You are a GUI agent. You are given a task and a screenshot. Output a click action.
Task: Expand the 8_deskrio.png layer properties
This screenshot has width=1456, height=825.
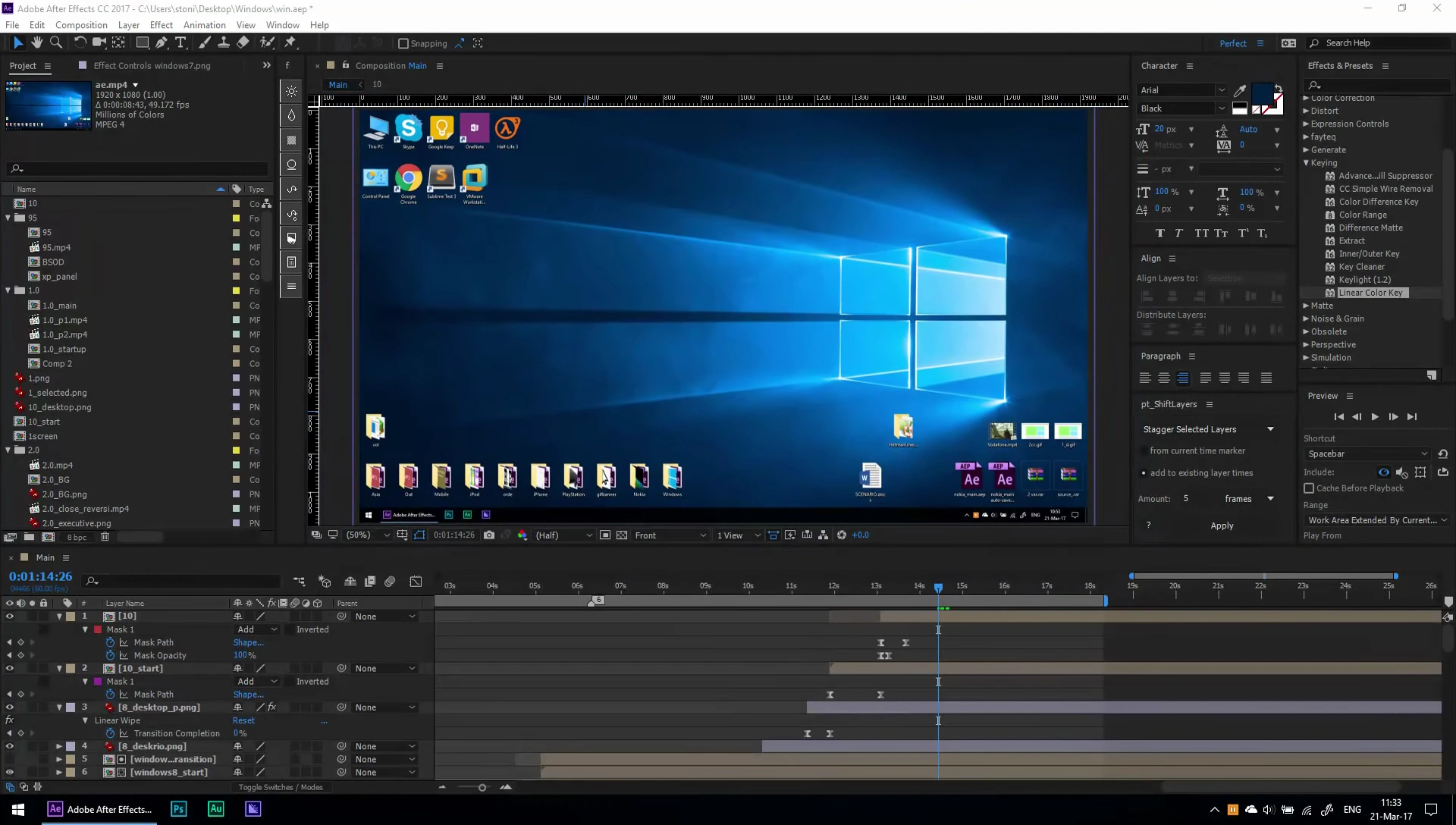coord(59,746)
